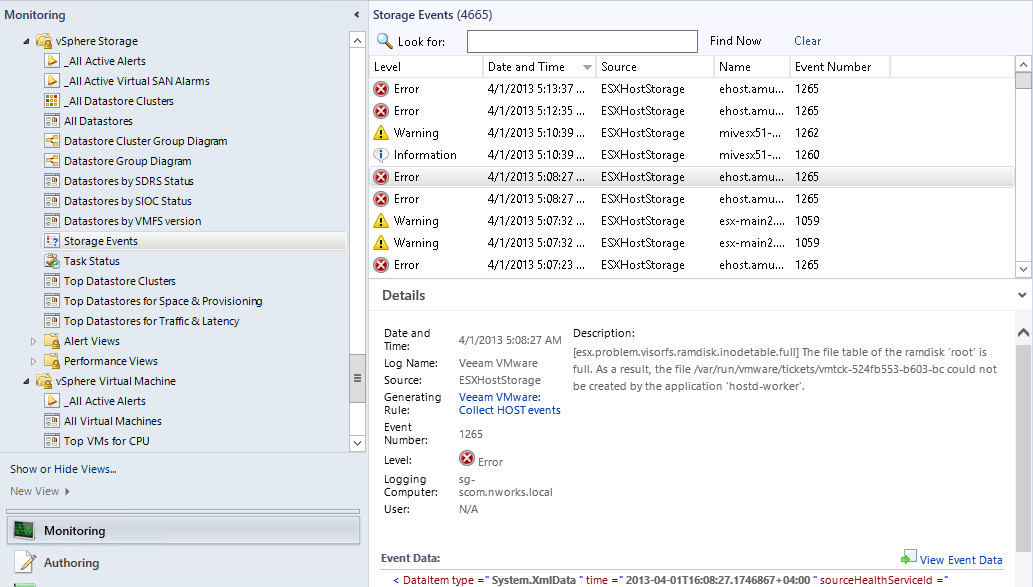The image size is (1033, 587).
Task: Click the Authoring workspace icon
Action: click(x=26, y=562)
